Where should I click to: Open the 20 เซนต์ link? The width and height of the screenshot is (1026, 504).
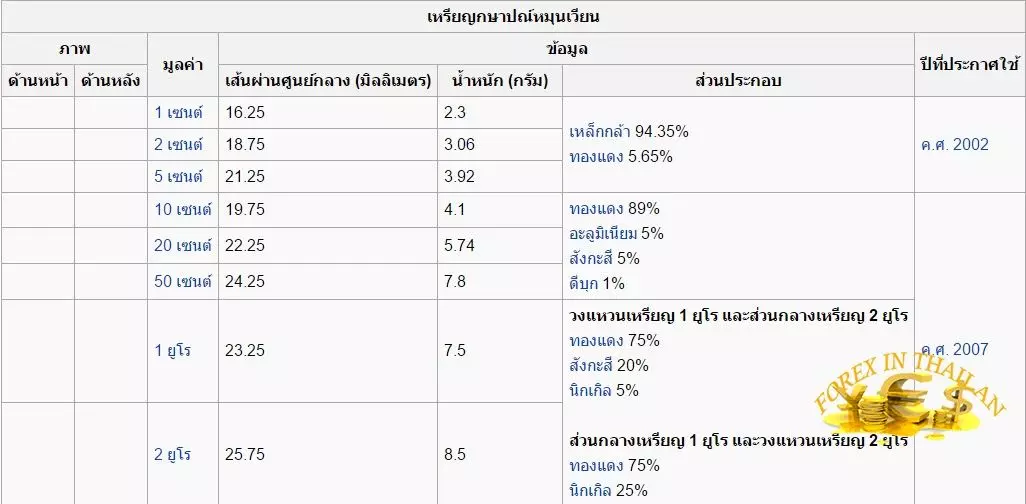pos(183,246)
